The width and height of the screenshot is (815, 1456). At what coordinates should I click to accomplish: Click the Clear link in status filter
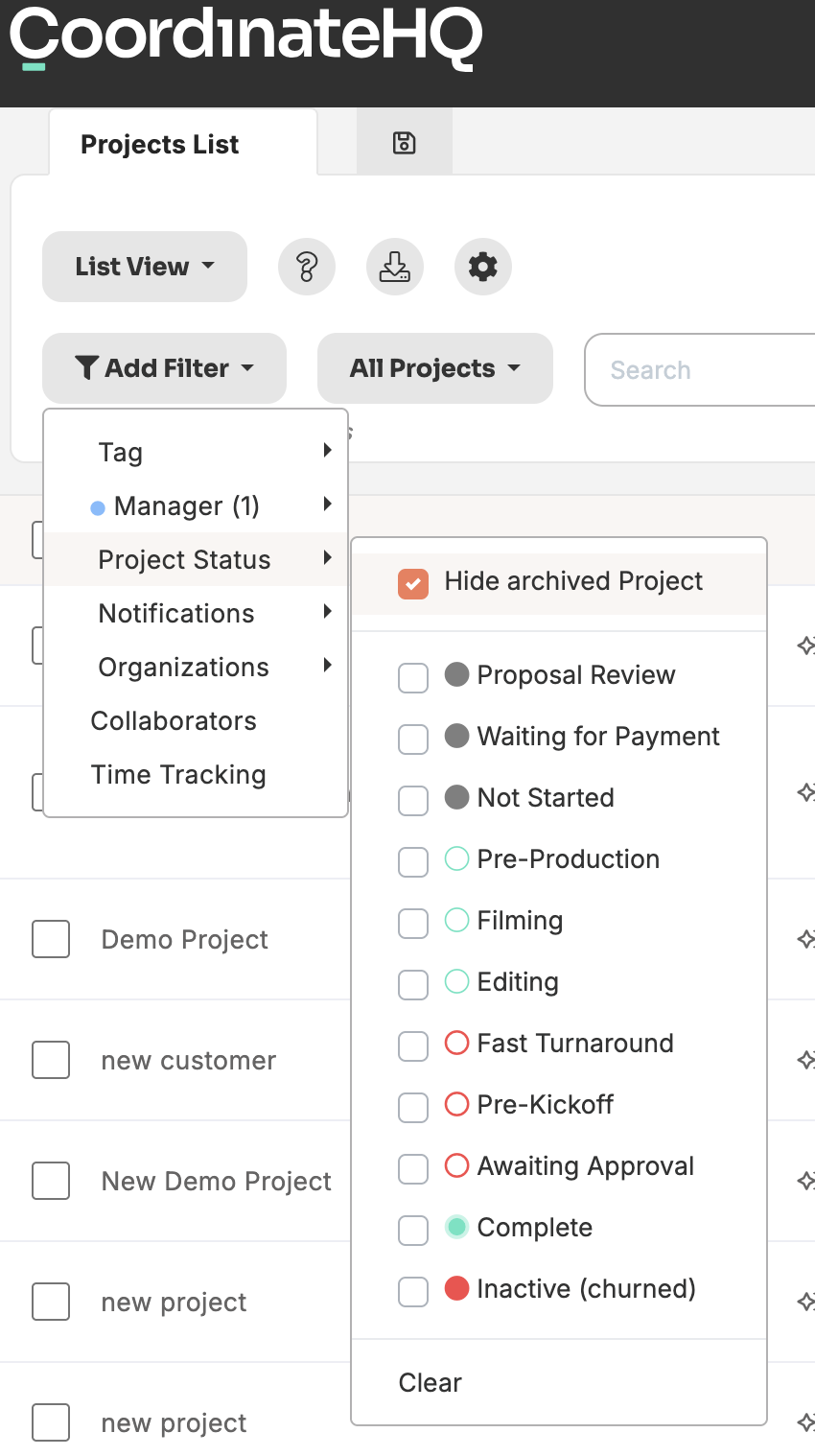coord(430,1382)
